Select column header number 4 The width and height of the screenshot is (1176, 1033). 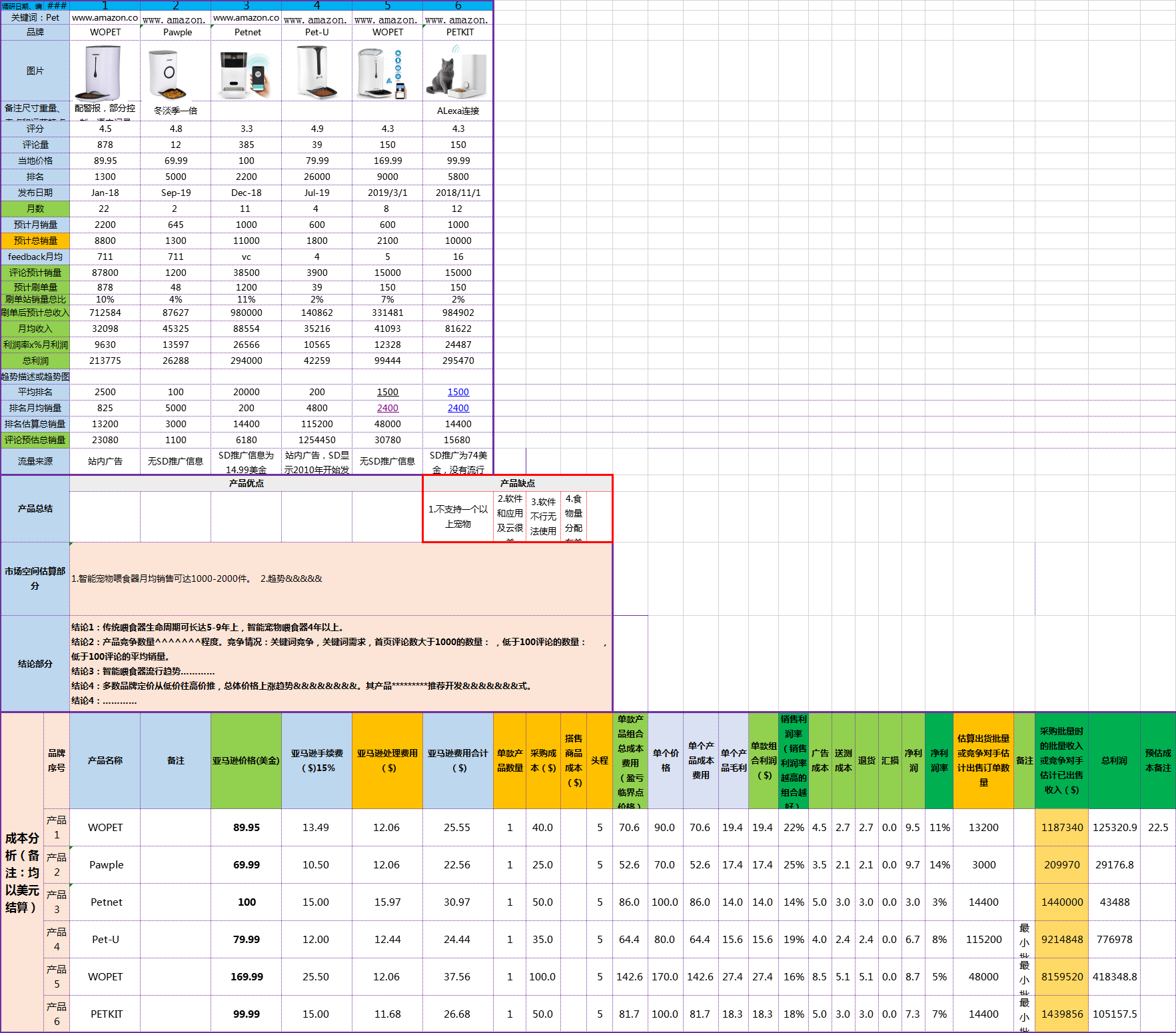pos(316,5)
